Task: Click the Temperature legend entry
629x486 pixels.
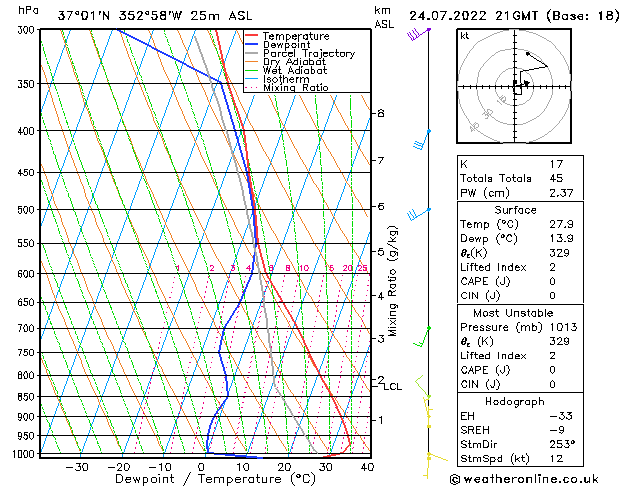Action: [x=296, y=36]
